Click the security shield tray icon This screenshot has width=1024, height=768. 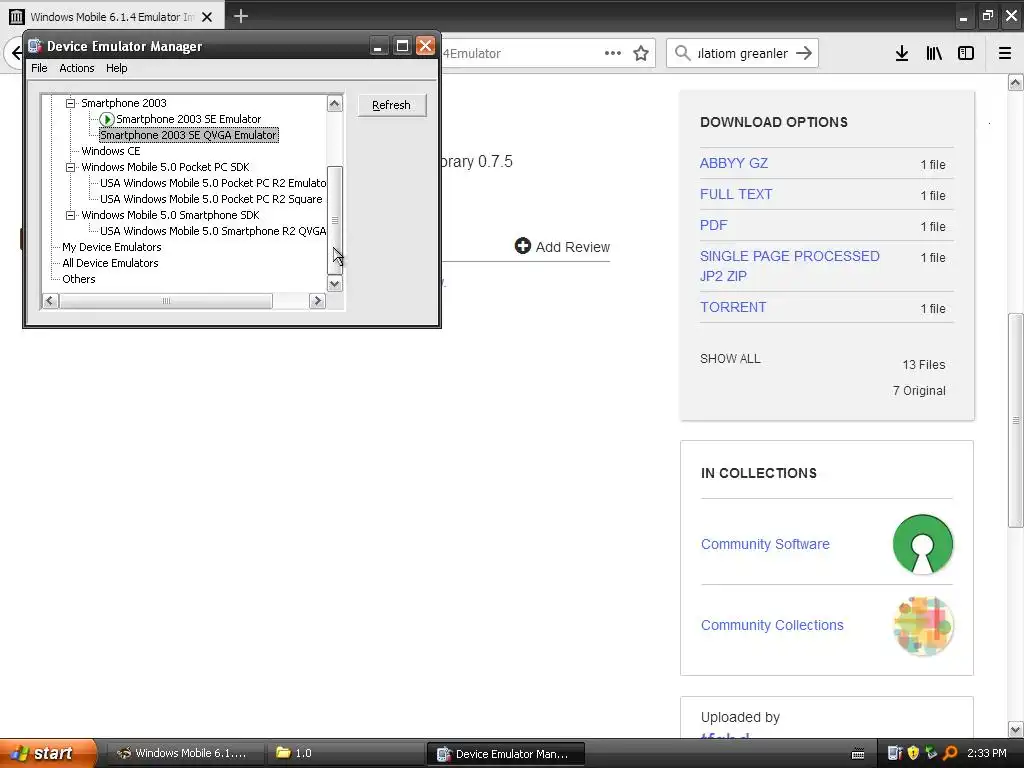(913, 753)
